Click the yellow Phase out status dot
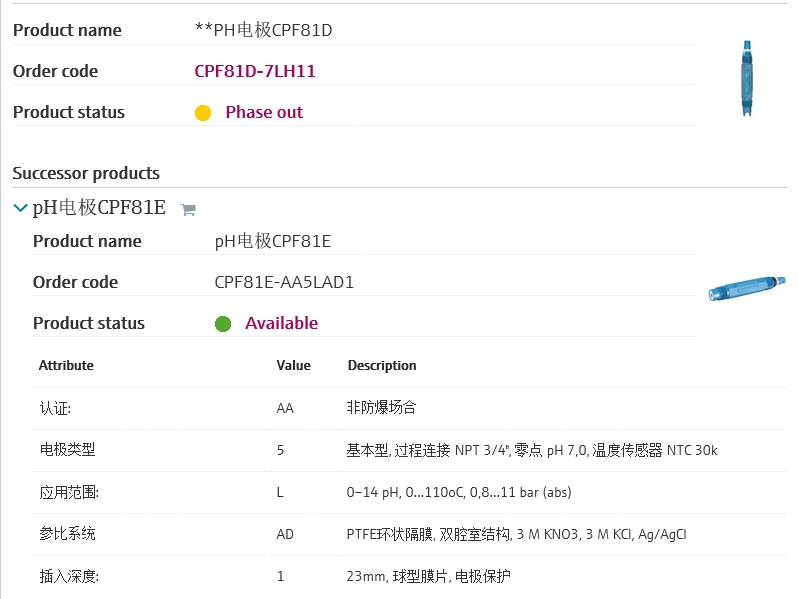The image size is (798, 599). tap(203, 113)
